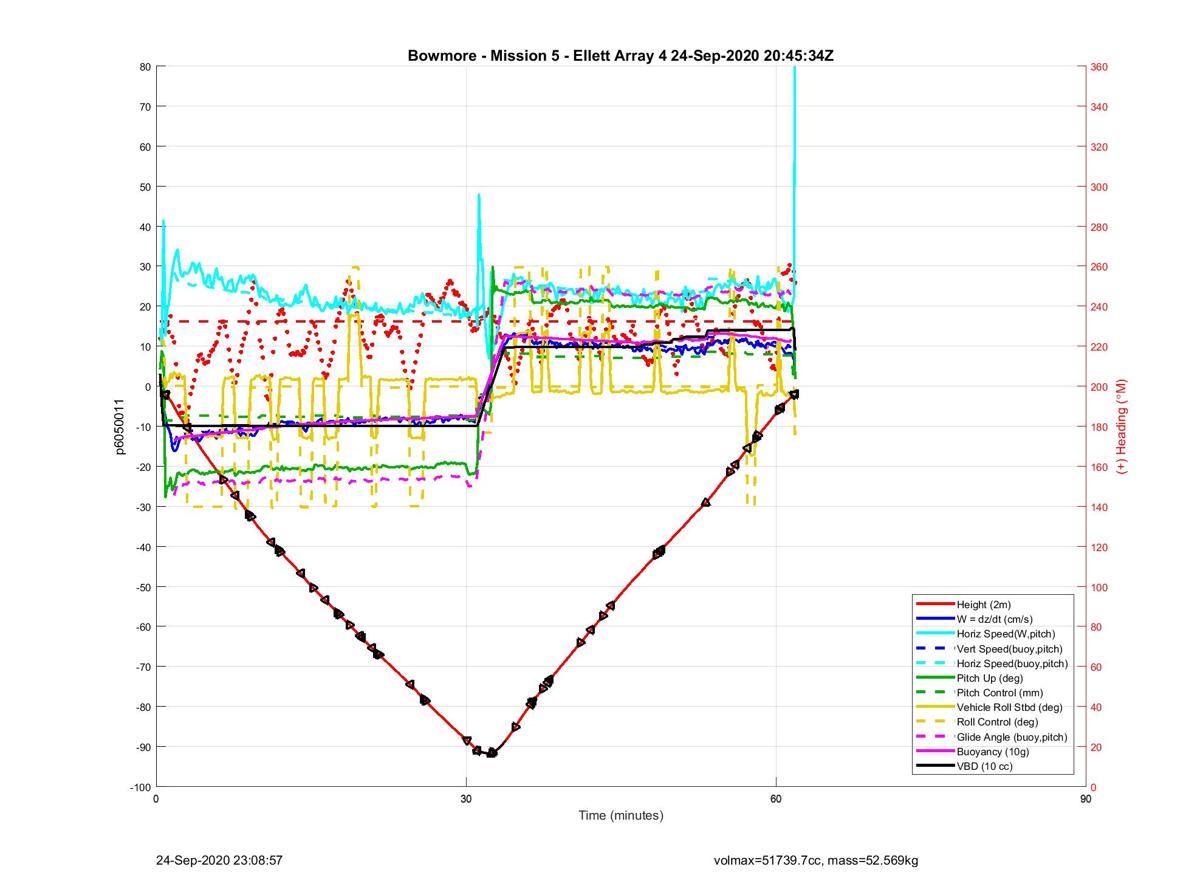The image size is (1200, 885).
Task: Click the right heading axis tick '140'
Action: click(x=1101, y=507)
